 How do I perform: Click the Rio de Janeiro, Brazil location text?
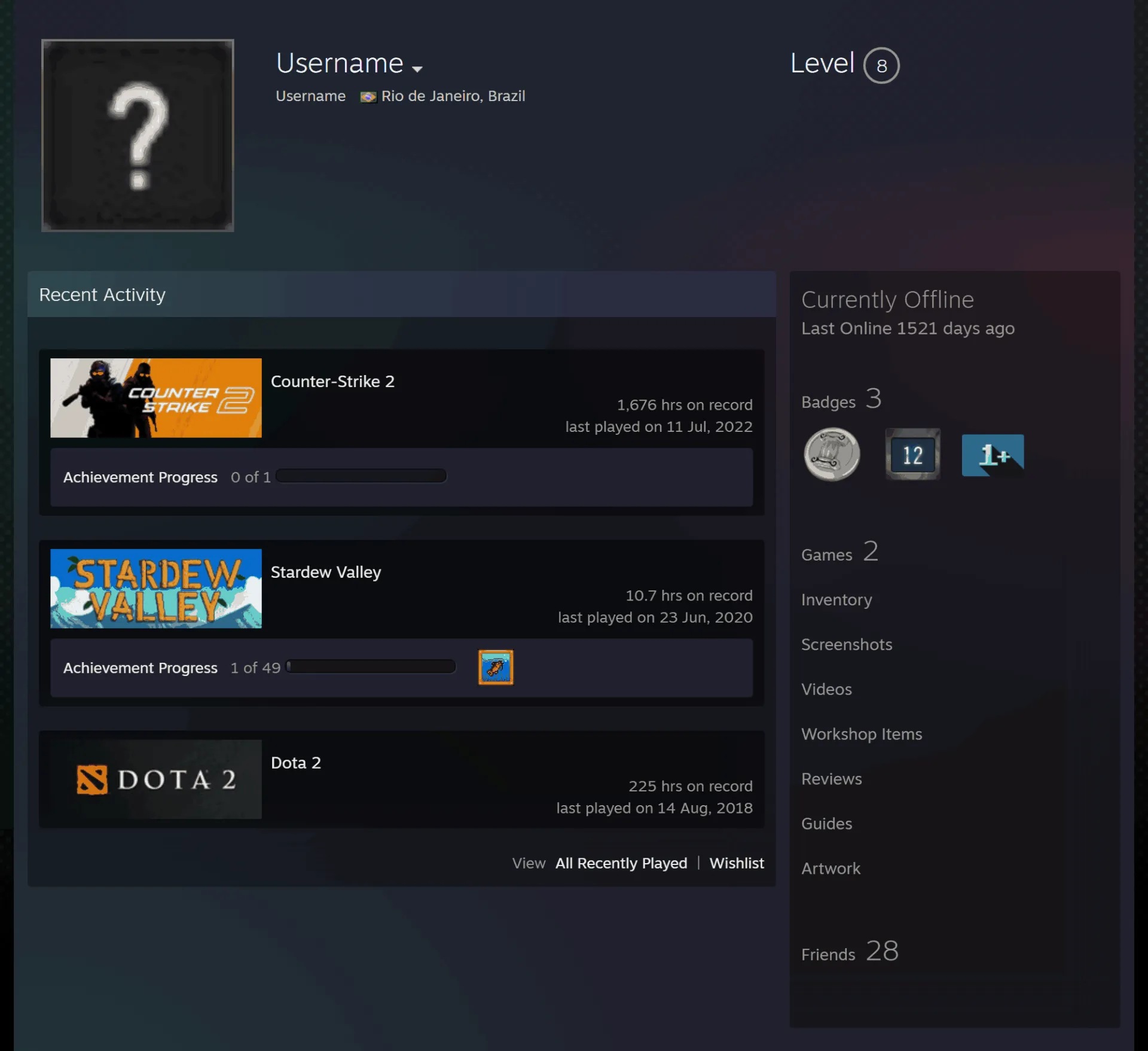coord(453,96)
